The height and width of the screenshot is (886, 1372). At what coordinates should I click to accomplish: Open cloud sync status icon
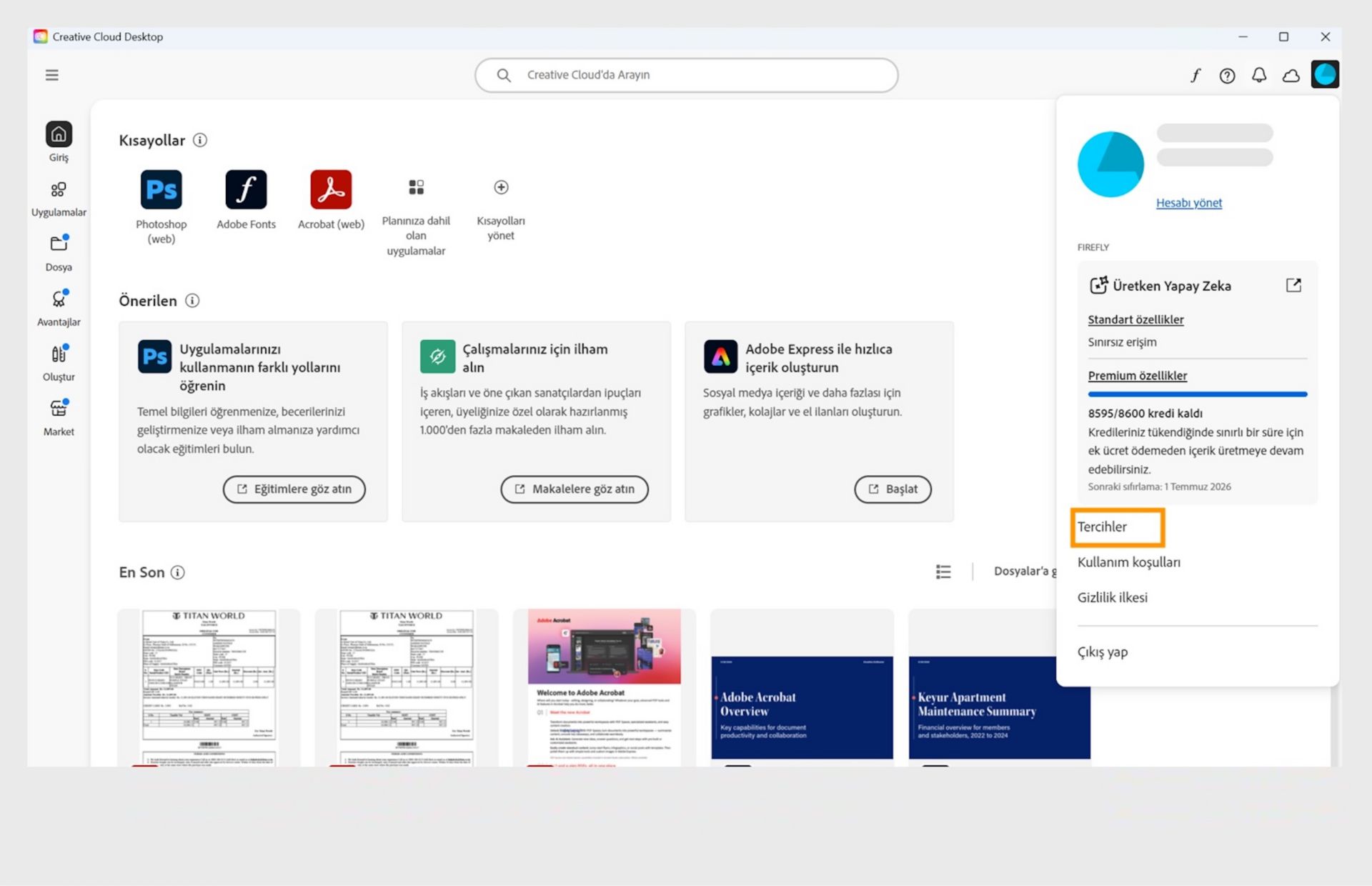click(1291, 75)
